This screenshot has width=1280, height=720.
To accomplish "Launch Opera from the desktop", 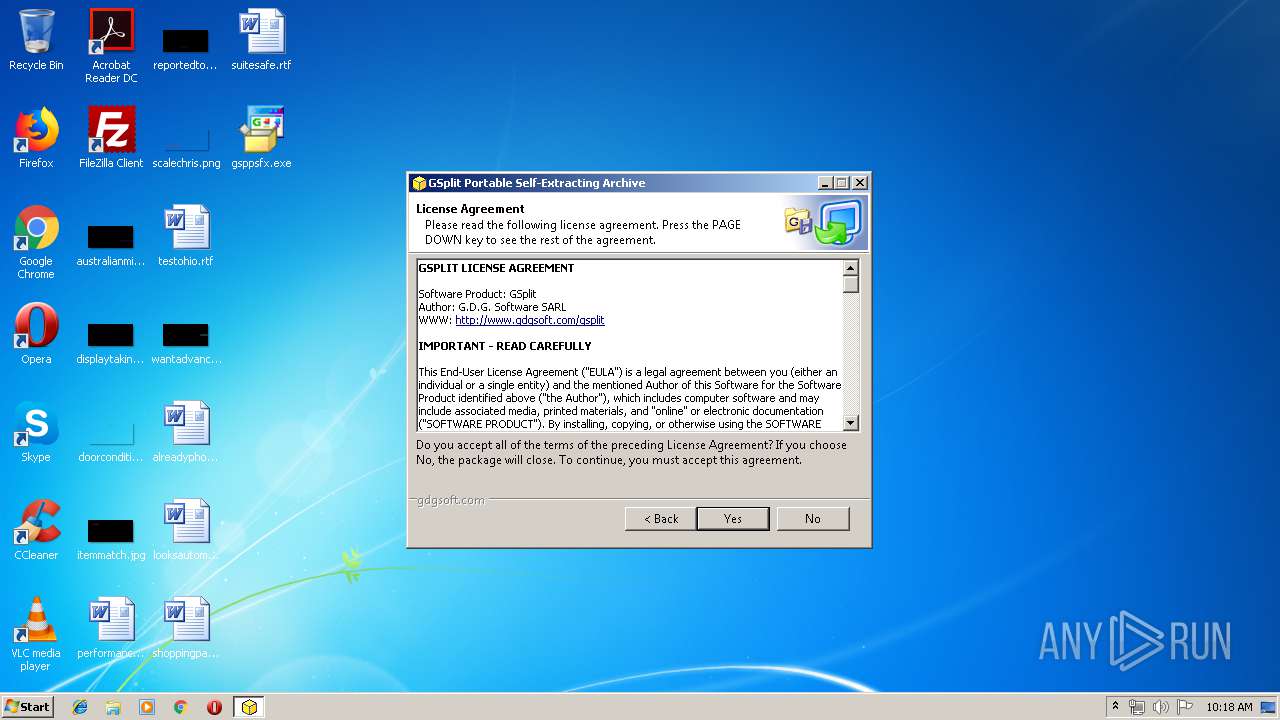I will point(36,334).
